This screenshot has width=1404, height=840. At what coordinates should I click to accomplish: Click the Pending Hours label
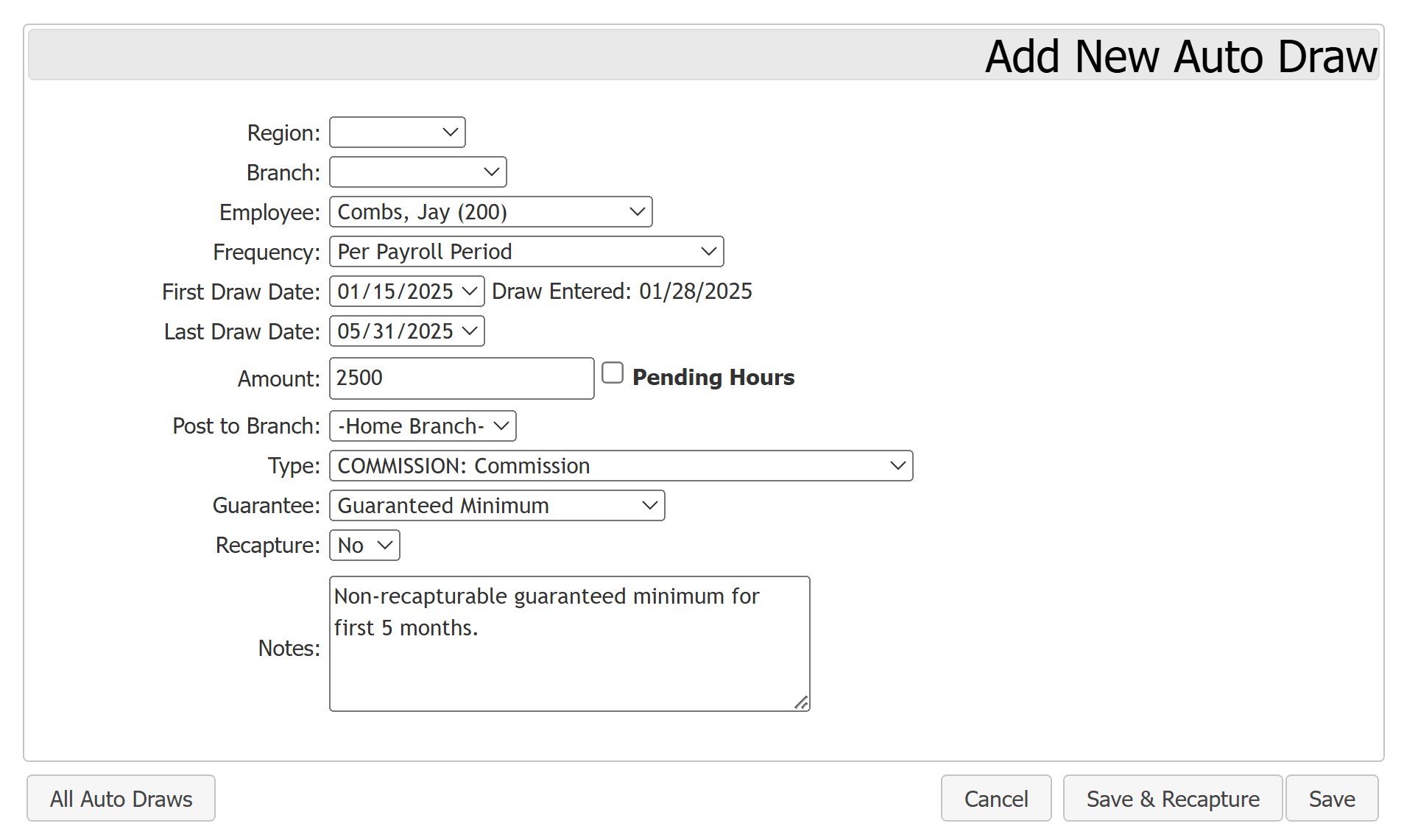tap(713, 377)
